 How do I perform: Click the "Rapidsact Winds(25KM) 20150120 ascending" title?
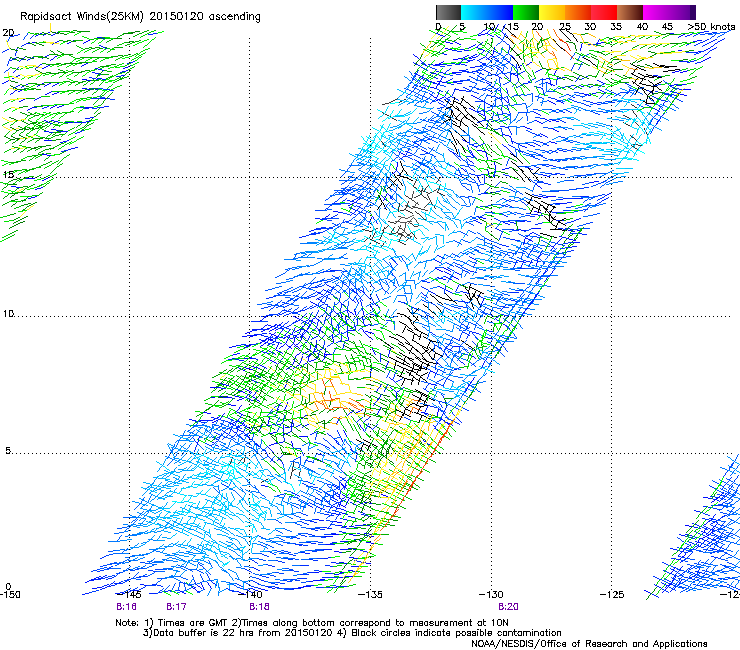[x=140, y=17]
